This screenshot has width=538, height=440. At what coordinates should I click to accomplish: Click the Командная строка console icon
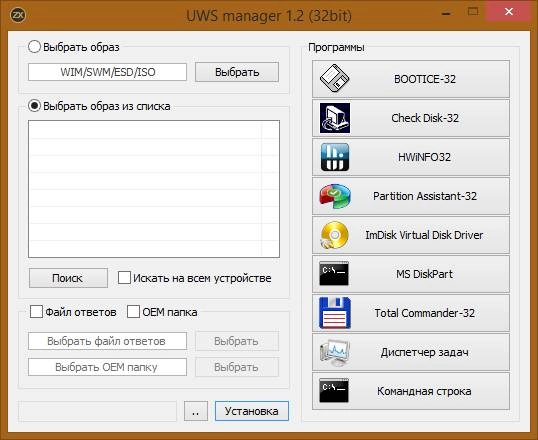click(334, 391)
